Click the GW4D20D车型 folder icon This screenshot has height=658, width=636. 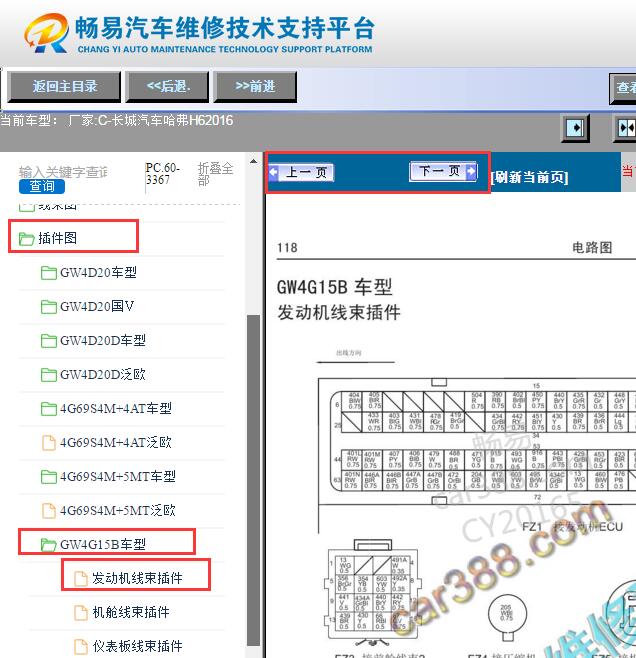(x=49, y=341)
